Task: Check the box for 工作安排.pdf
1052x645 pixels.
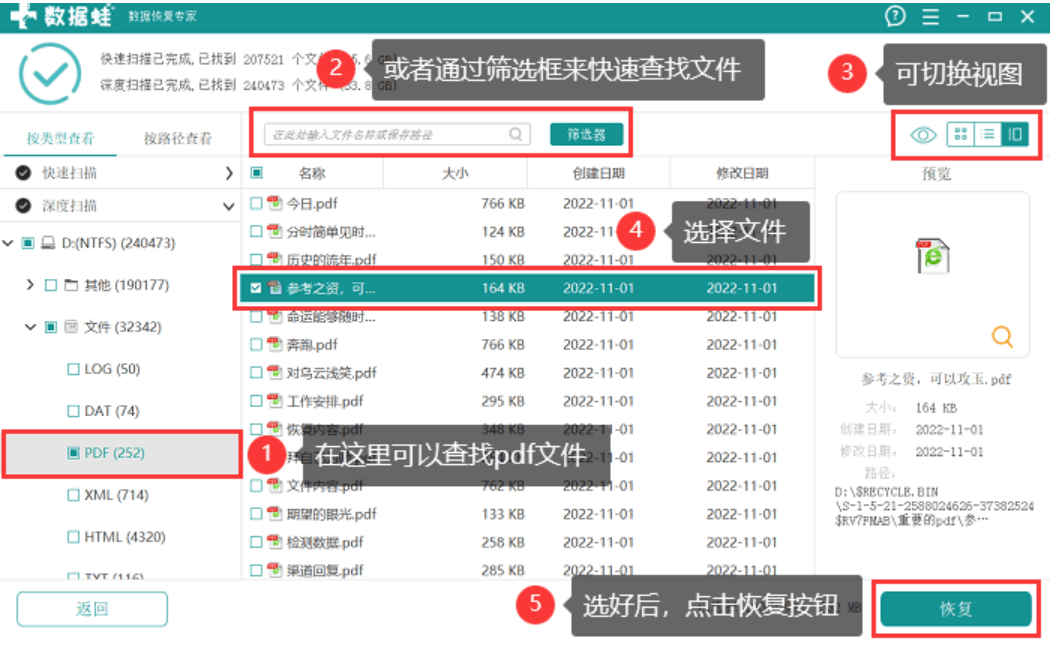Action: [x=256, y=401]
